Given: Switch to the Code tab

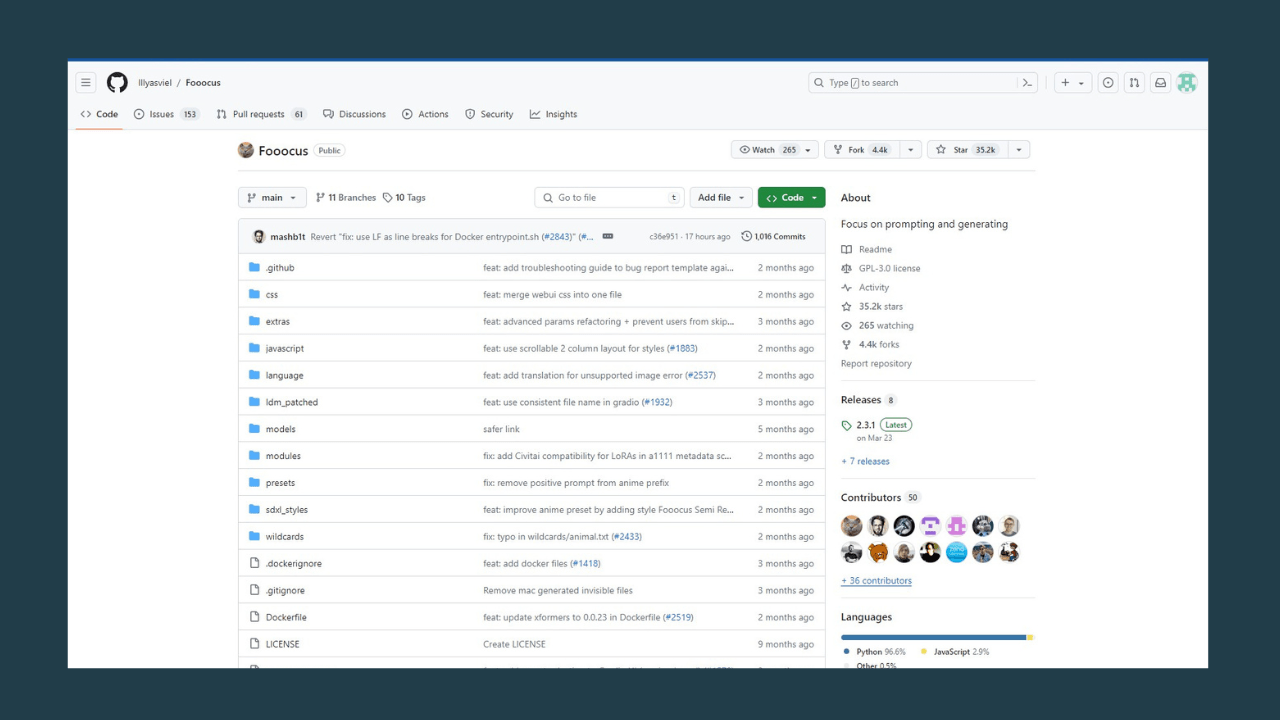Looking at the screenshot, I should 99,114.
